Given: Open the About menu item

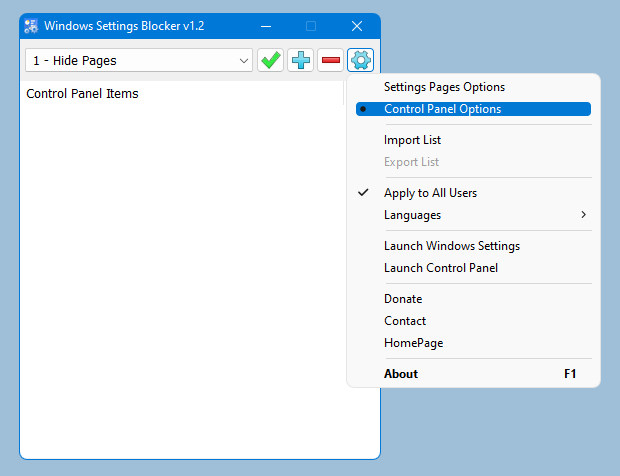Looking at the screenshot, I should 401,374.
